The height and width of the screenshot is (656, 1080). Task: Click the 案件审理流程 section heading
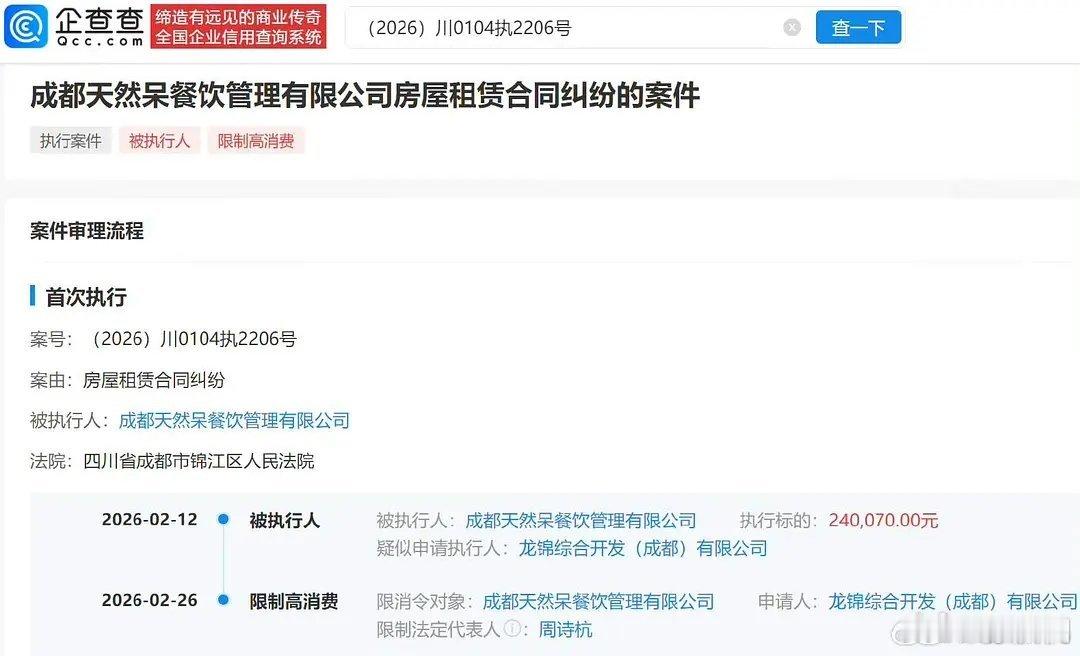(x=87, y=231)
